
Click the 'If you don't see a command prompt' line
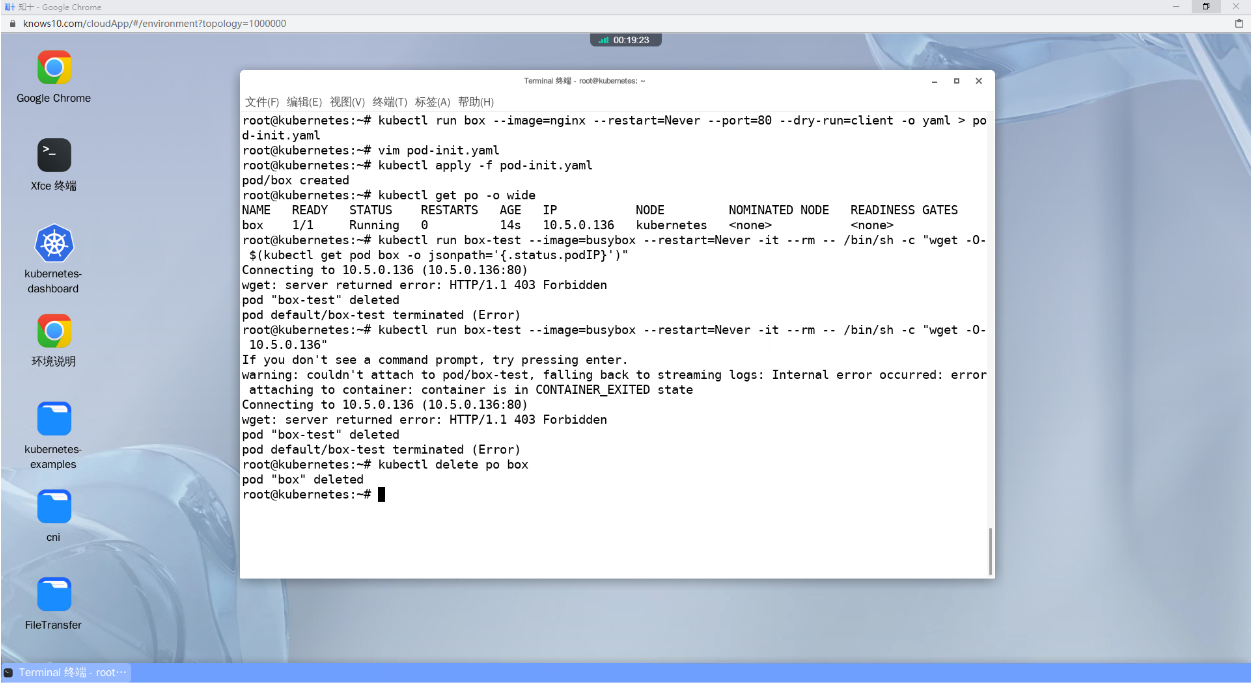click(435, 360)
